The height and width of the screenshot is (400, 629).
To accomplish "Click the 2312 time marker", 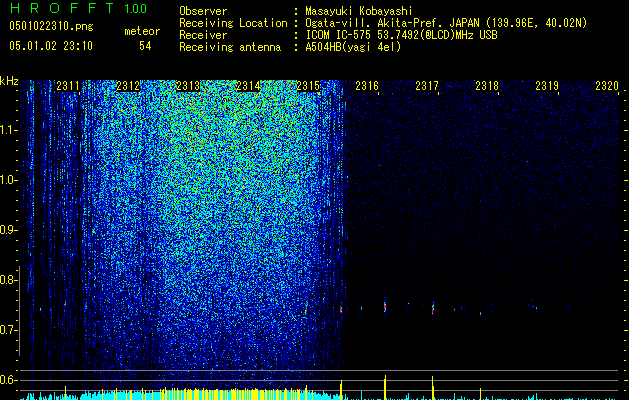I will [128, 86].
